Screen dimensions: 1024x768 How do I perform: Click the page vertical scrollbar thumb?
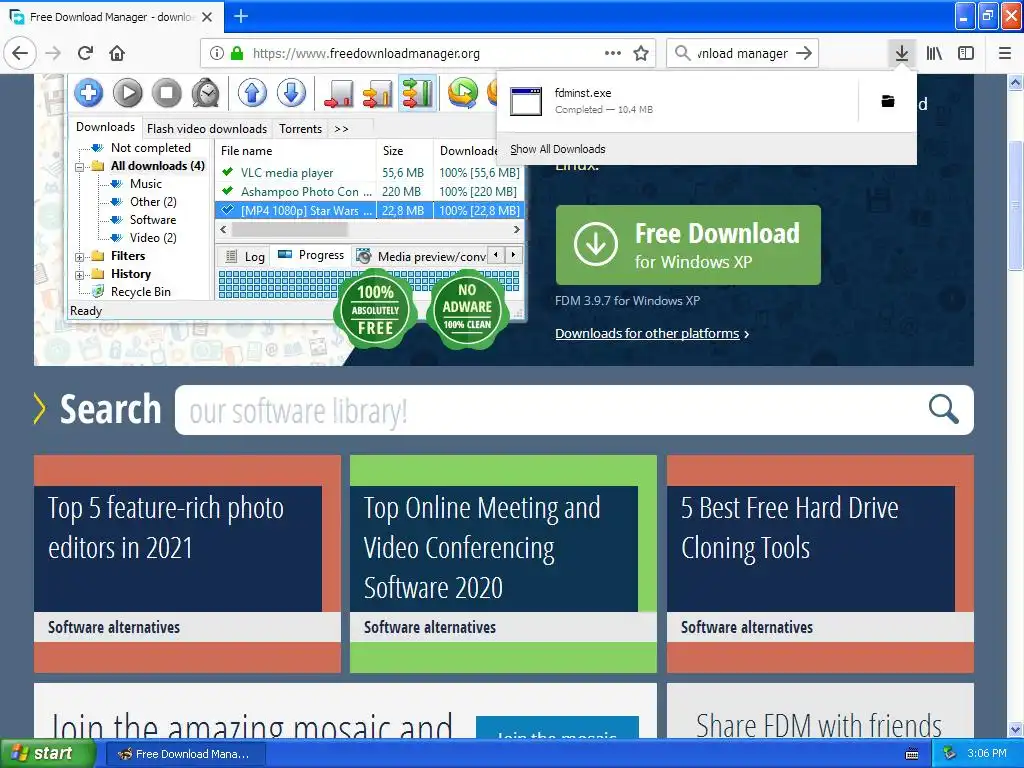click(1016, 205)
